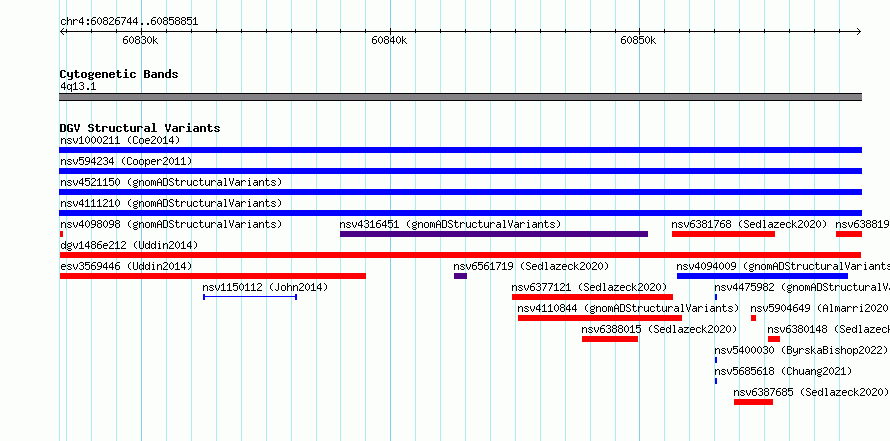Open nsv4521150 gnomAD variant label
890x441 pixels.
click(x=171, y=182)
